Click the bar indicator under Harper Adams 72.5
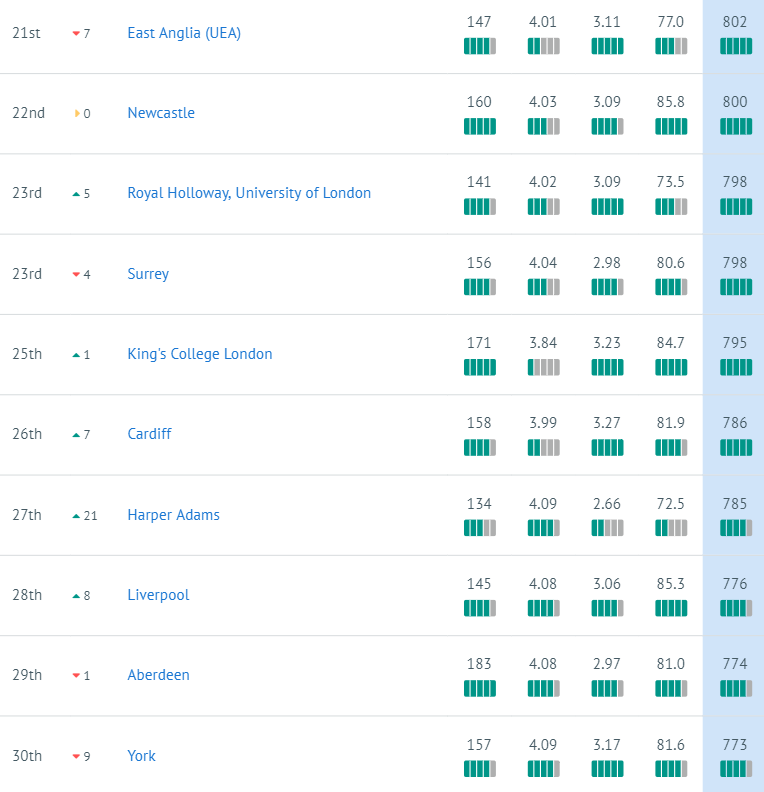The image size is (764, 792). (x=671, y=528)
